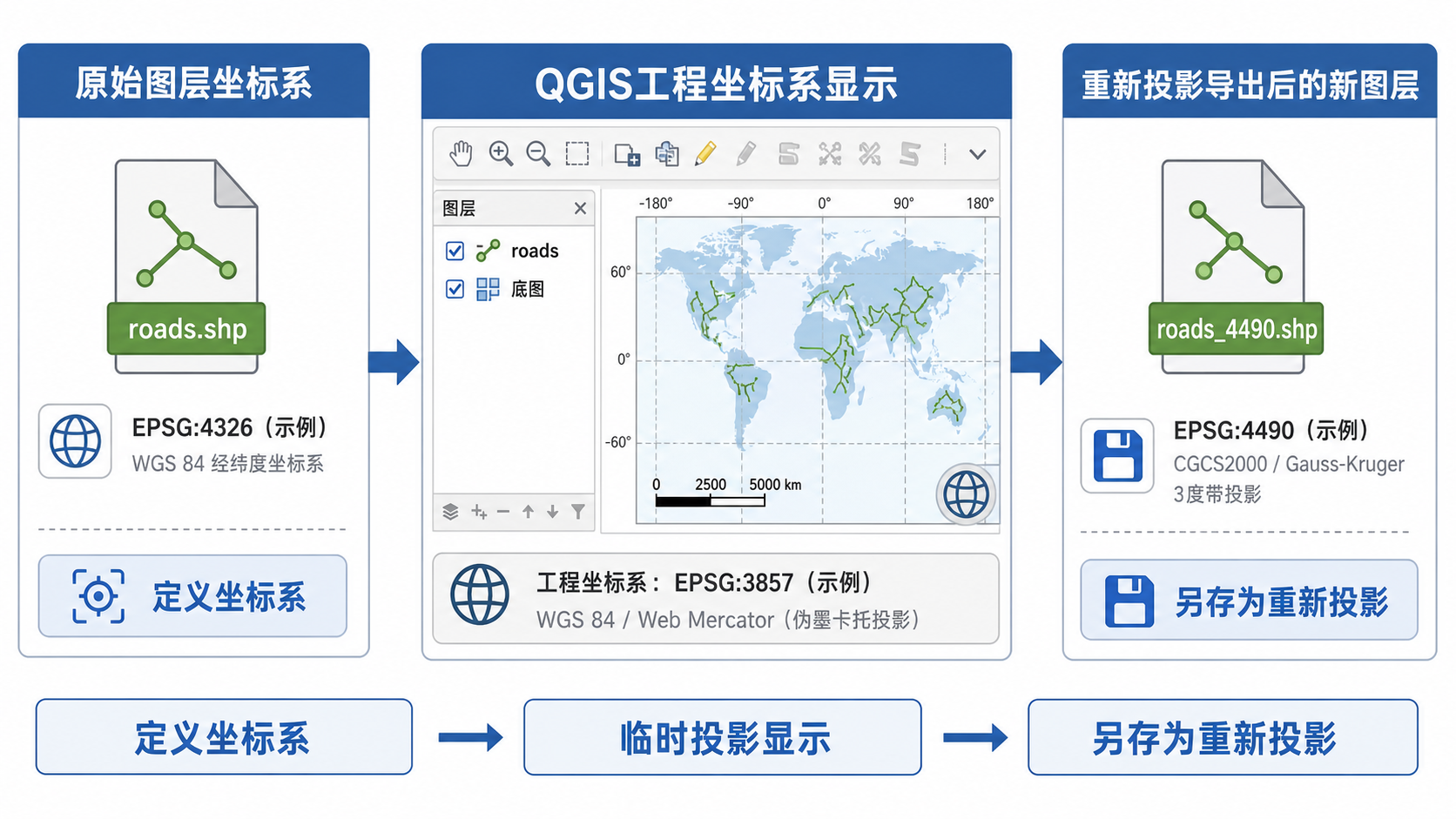Click the 工程坐标系: EPSG:3857 text
Image resolution: width=1456 pixels, height=819 pixels.
click(704, 582)
